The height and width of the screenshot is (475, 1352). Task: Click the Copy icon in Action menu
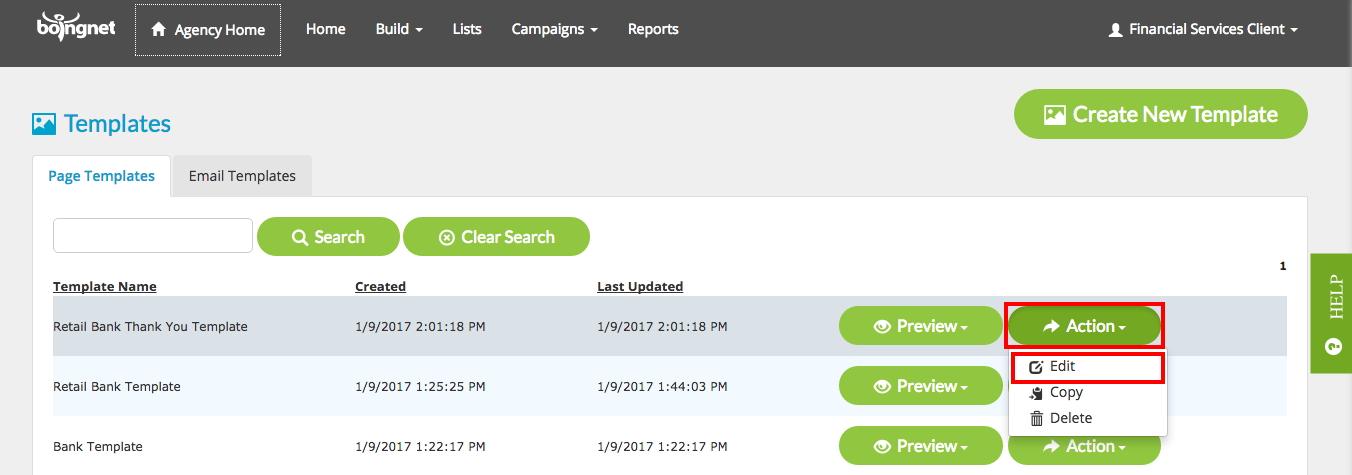tap(1036, 393)
